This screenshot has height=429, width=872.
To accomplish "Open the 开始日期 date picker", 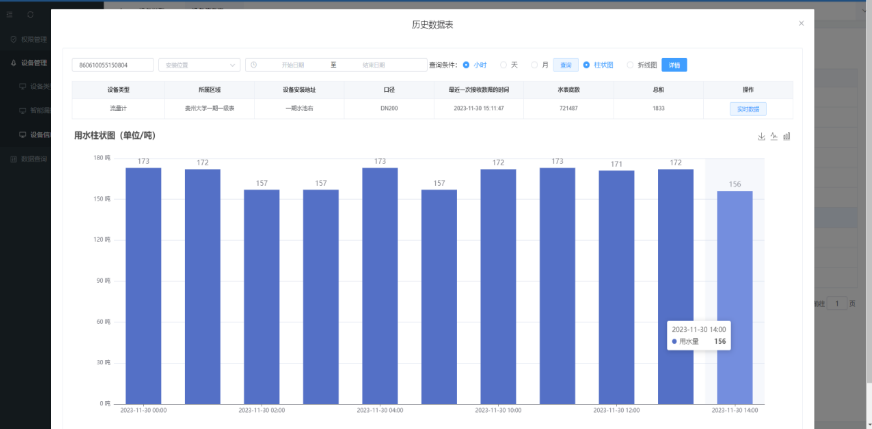I will (x=293, y=65).
